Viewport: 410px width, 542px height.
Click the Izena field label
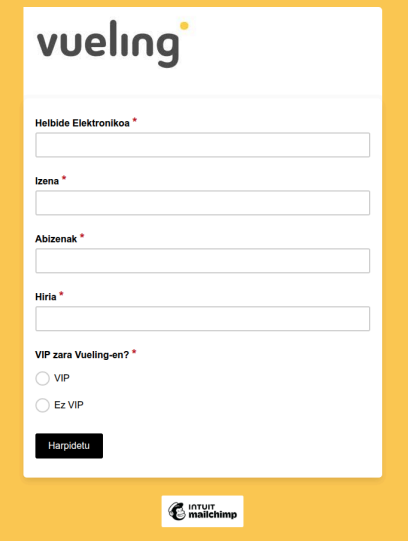[x=47, y=181]
